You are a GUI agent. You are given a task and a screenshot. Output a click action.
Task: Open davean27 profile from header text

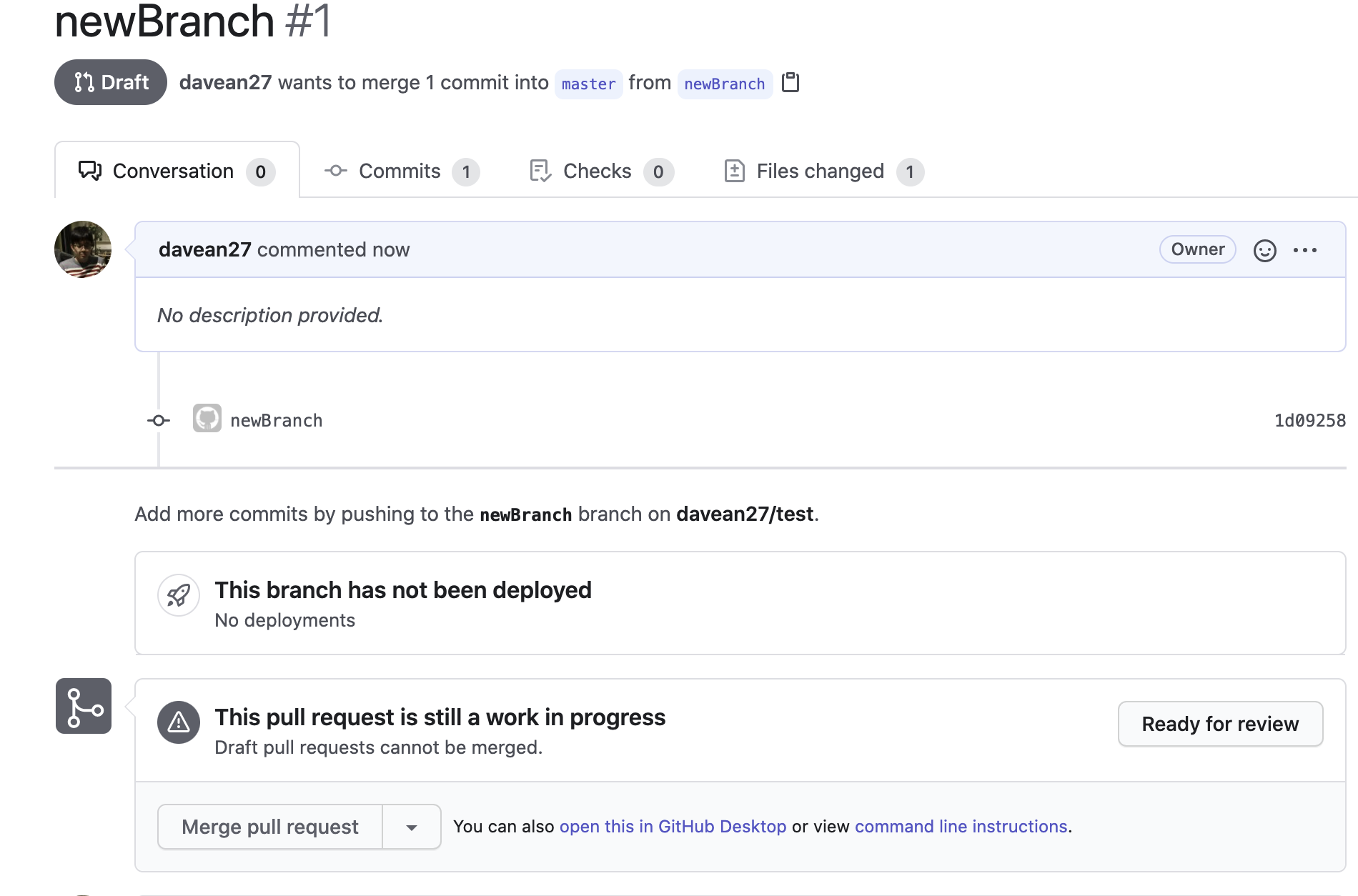click(225, 83)
